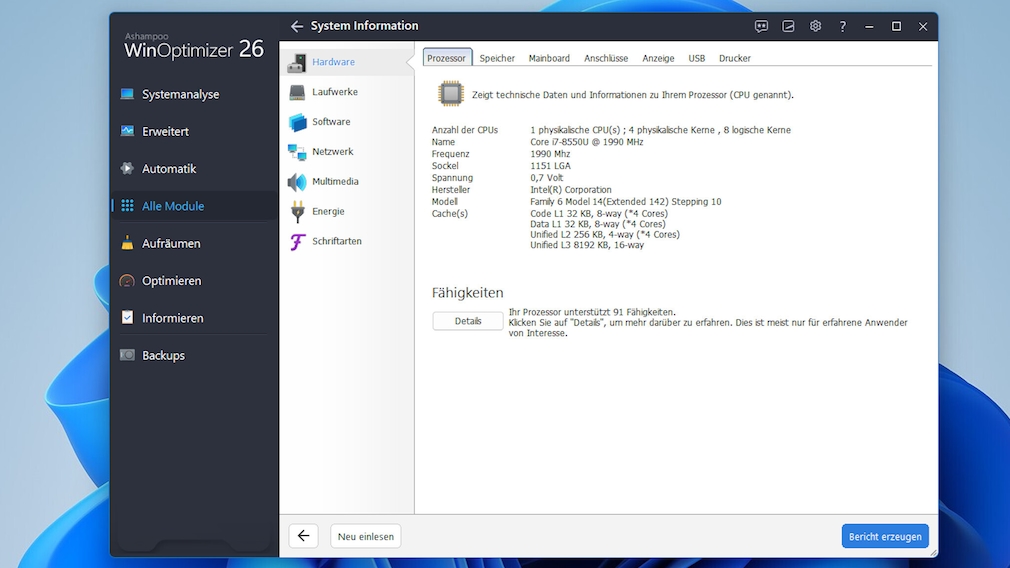
Task: Open the Schriftarten fonts category
Action: coord(336,242)
